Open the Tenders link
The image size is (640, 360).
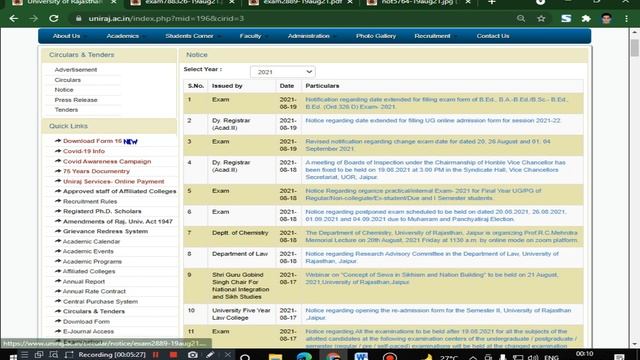tap(66, 110)
